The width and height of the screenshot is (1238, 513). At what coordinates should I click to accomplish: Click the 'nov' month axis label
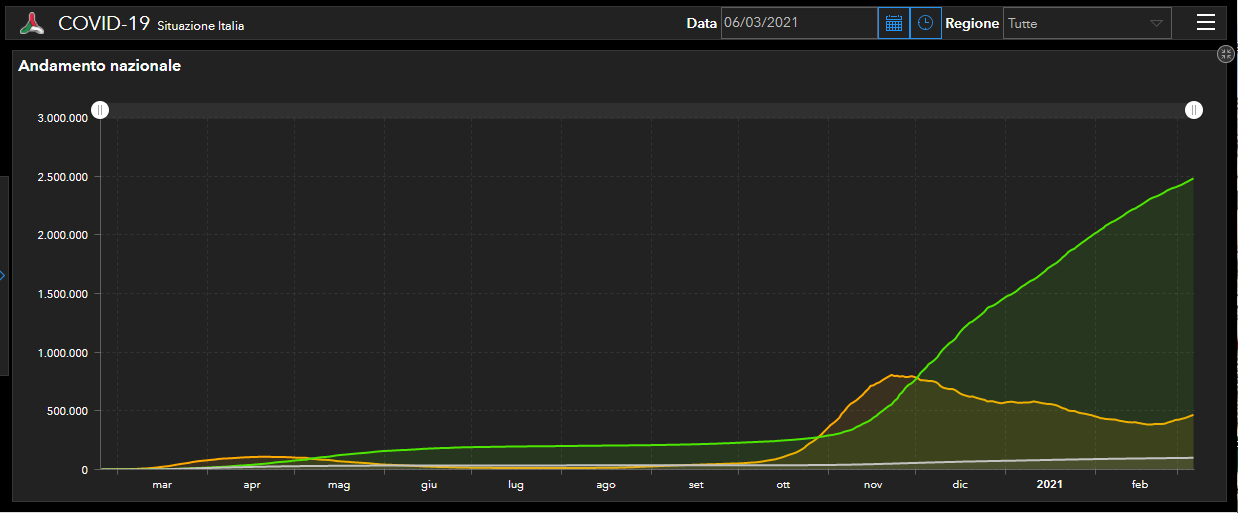point(873,485)
